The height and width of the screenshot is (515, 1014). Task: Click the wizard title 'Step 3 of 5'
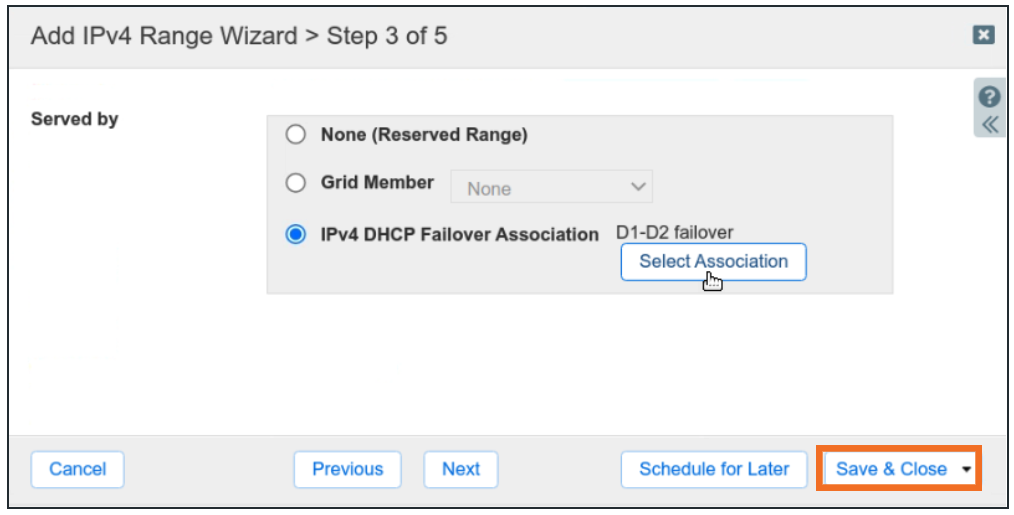(387, 37)
